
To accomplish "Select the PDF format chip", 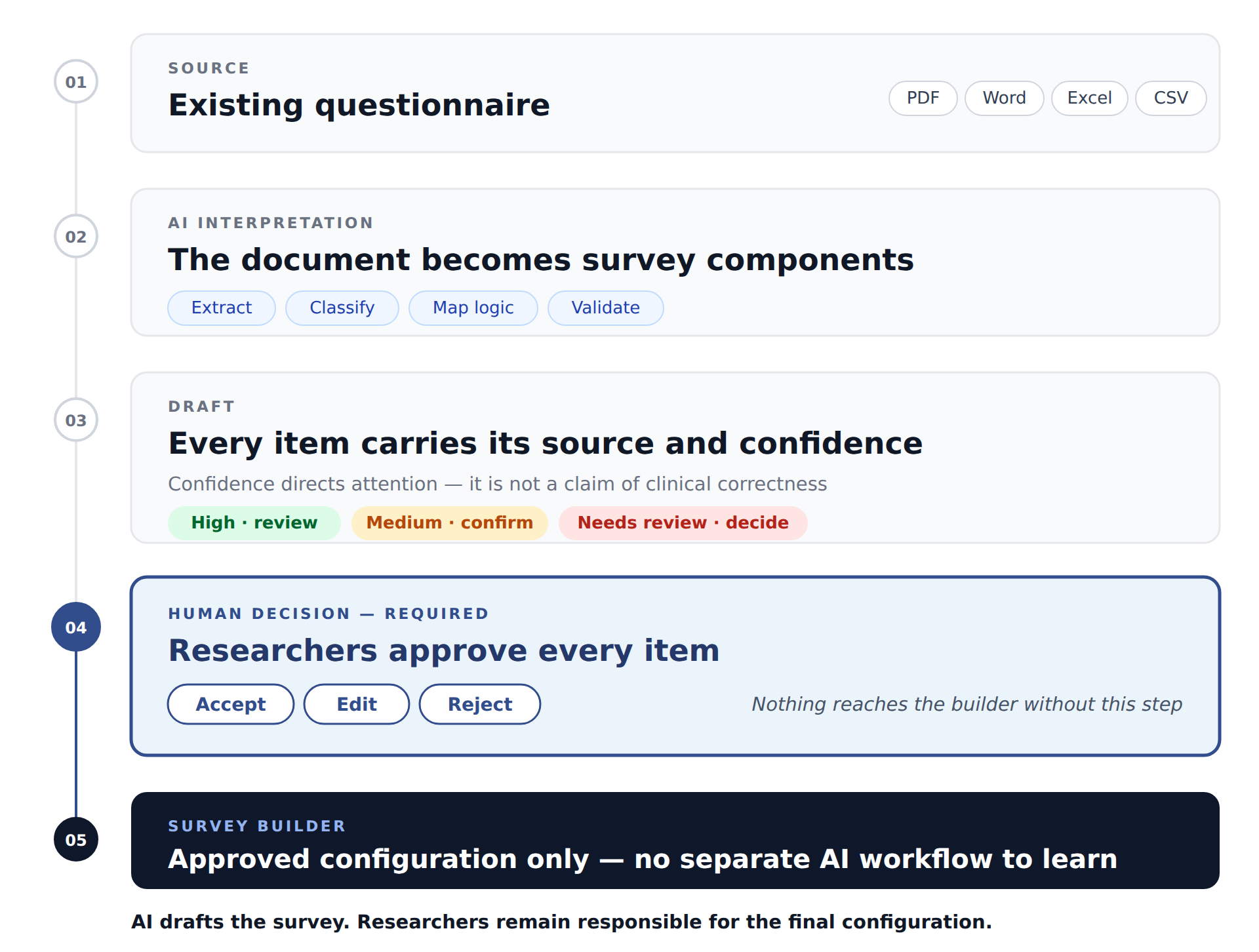I will (923, 98).
